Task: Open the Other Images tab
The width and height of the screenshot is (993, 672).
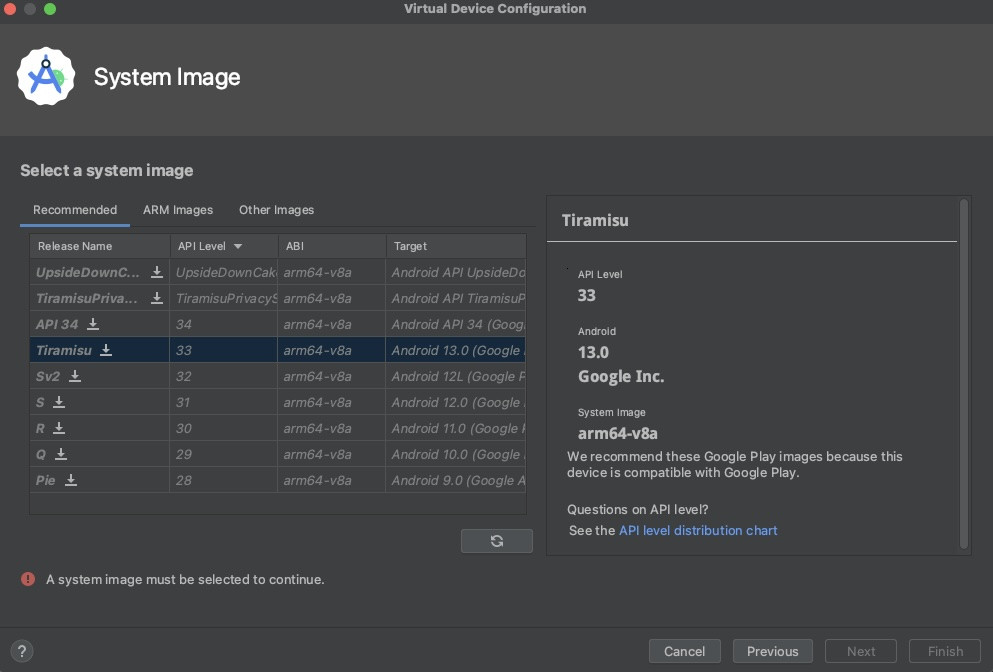Action: coord(276,210)
